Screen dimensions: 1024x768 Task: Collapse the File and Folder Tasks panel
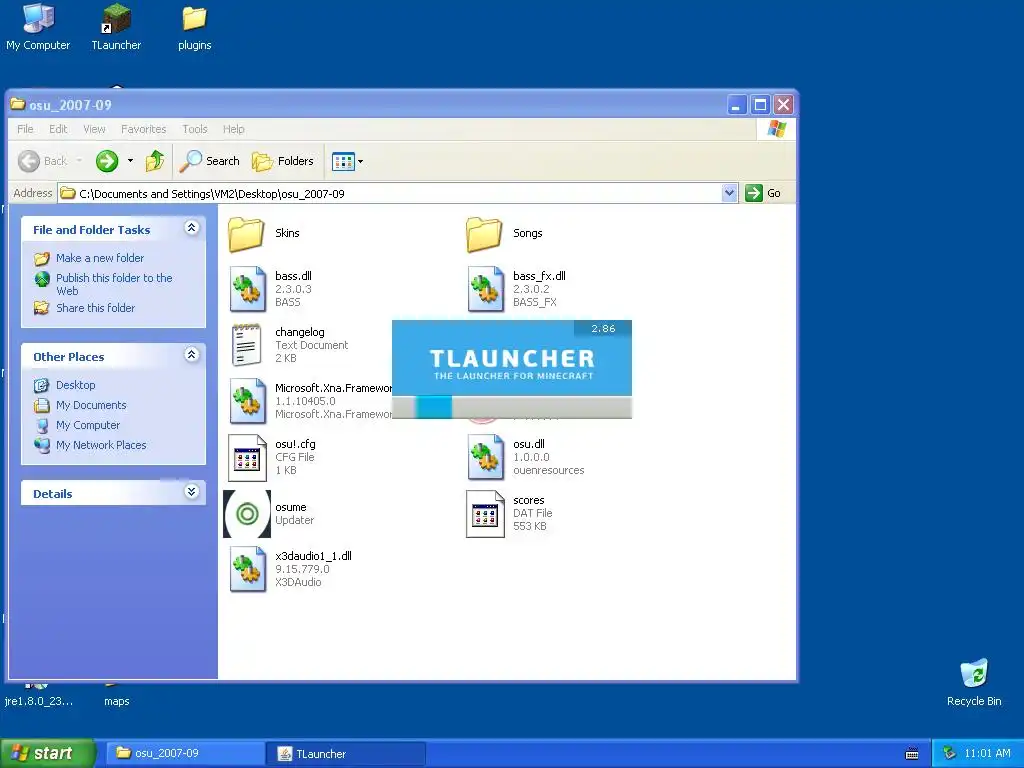[x=191, y=227]
